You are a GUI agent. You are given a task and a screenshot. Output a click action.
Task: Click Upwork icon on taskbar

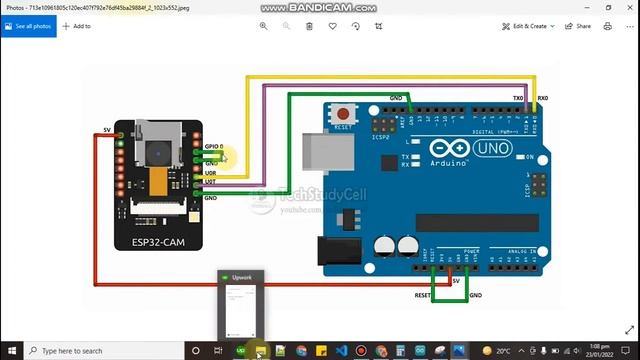[x=241, y=351]
